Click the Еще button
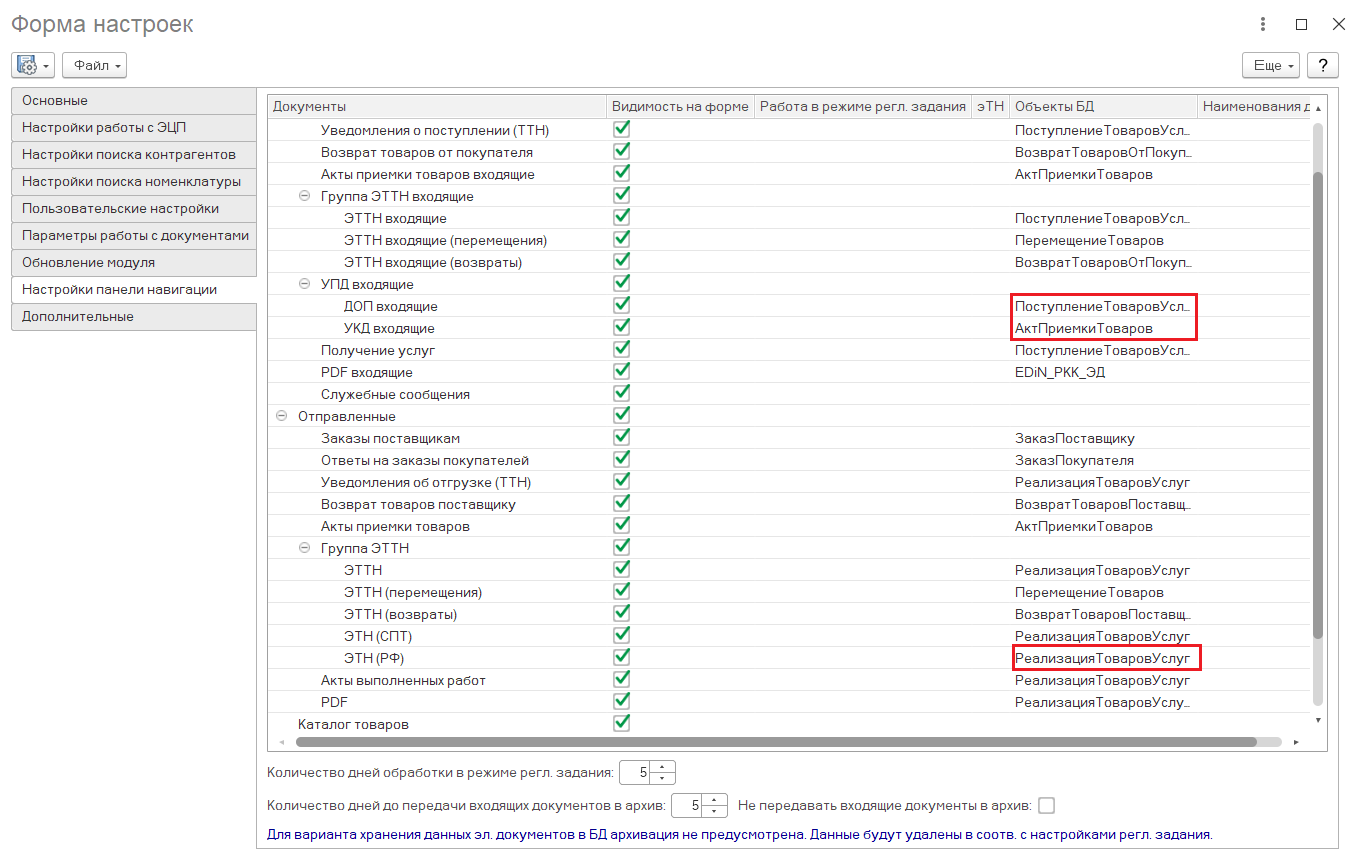 pyautogui.click(x=1270, y=65)
